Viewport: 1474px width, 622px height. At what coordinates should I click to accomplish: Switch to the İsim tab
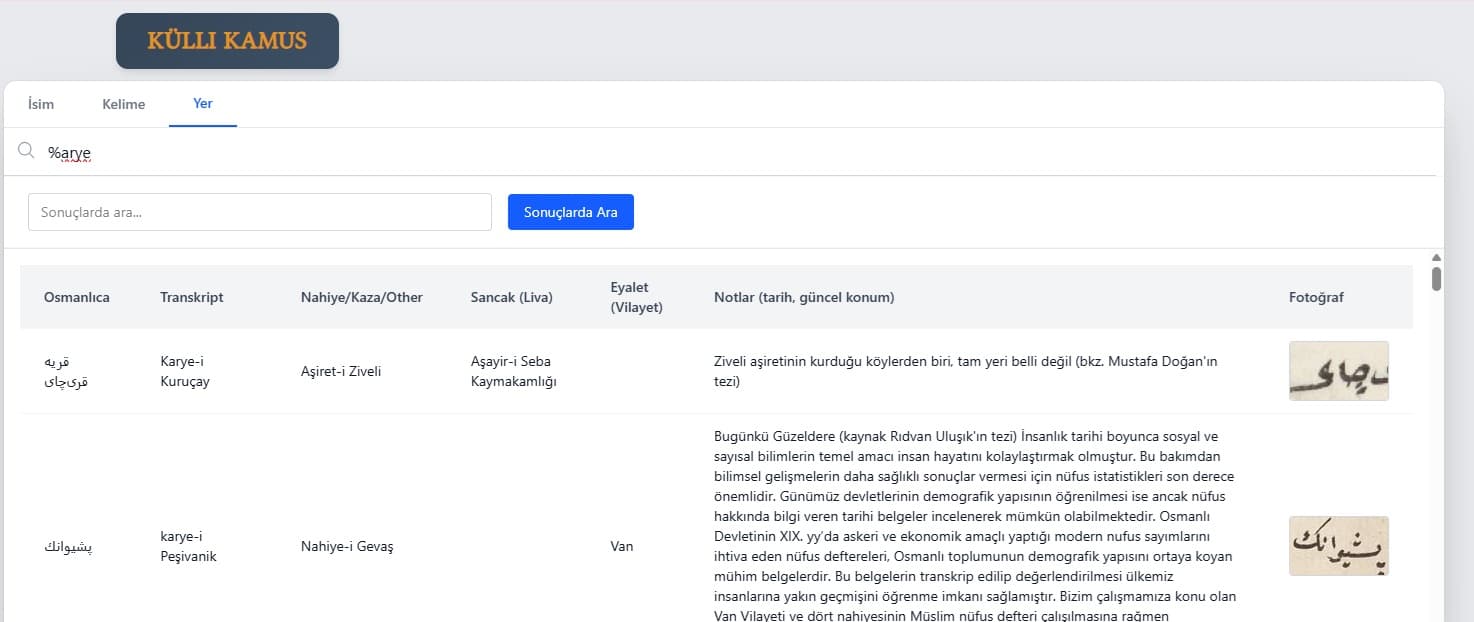(41, 104)
